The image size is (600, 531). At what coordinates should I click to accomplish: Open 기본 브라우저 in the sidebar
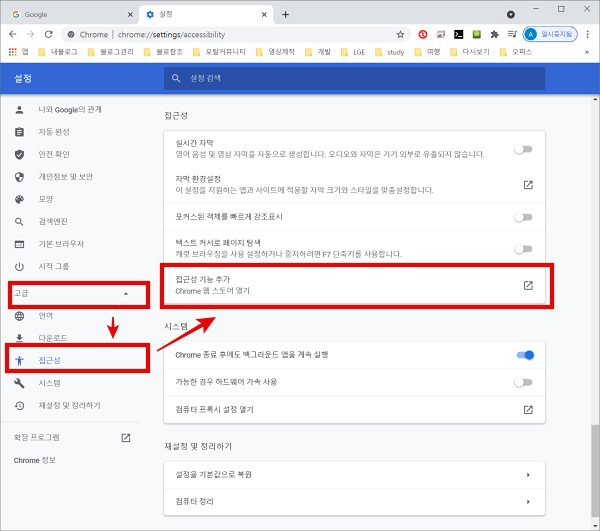(x=61, y=244)
